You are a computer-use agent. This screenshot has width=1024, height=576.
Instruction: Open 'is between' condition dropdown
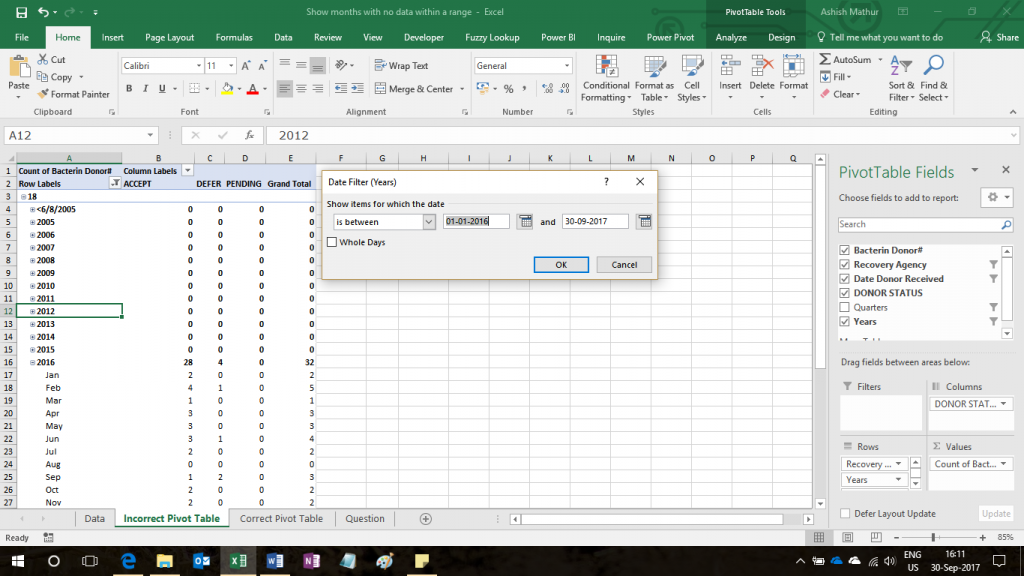(428, 222)
